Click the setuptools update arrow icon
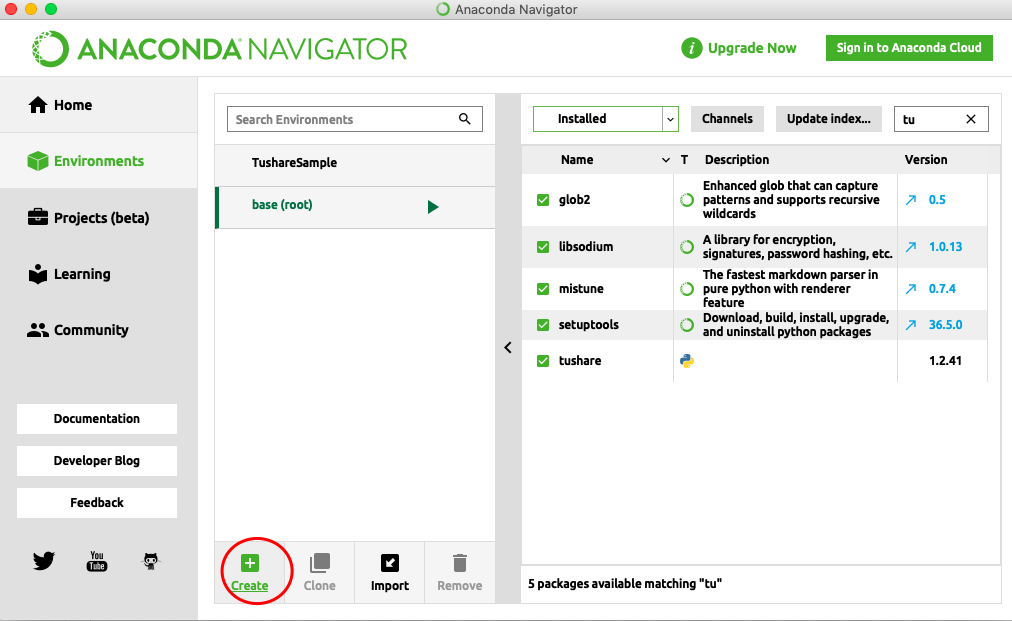The height and width of the screenshot is (621, 1012). [911, 325]
